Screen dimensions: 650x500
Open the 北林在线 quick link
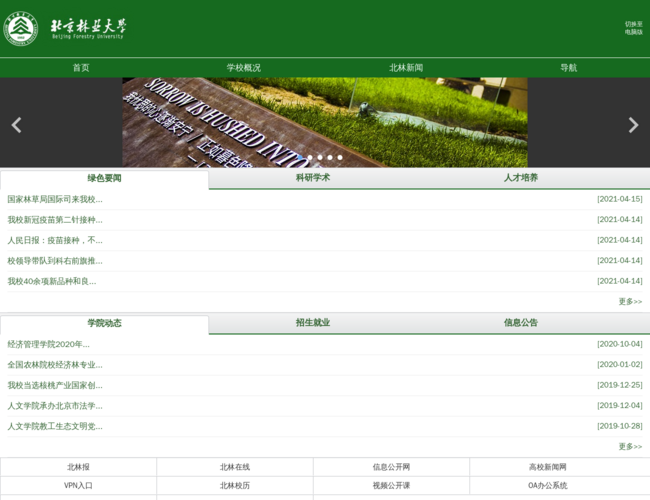[x=235, y=467]
